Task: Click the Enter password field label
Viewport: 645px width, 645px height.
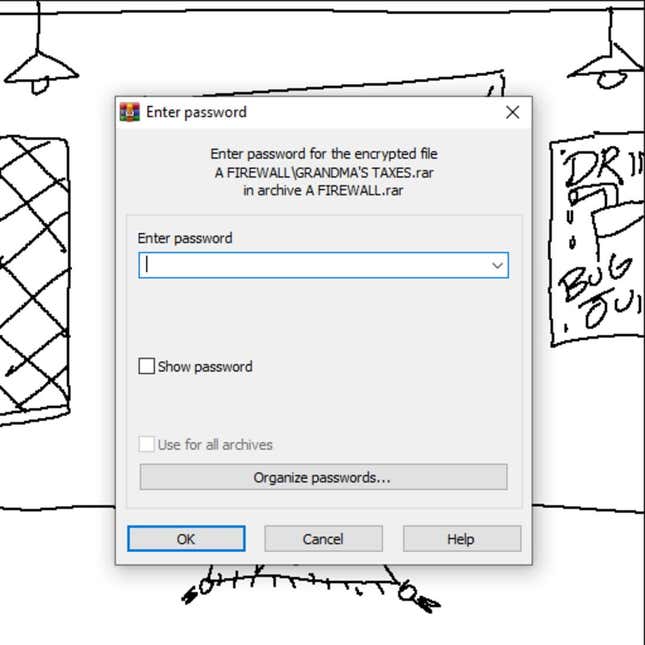Action: tap(185, 238)
